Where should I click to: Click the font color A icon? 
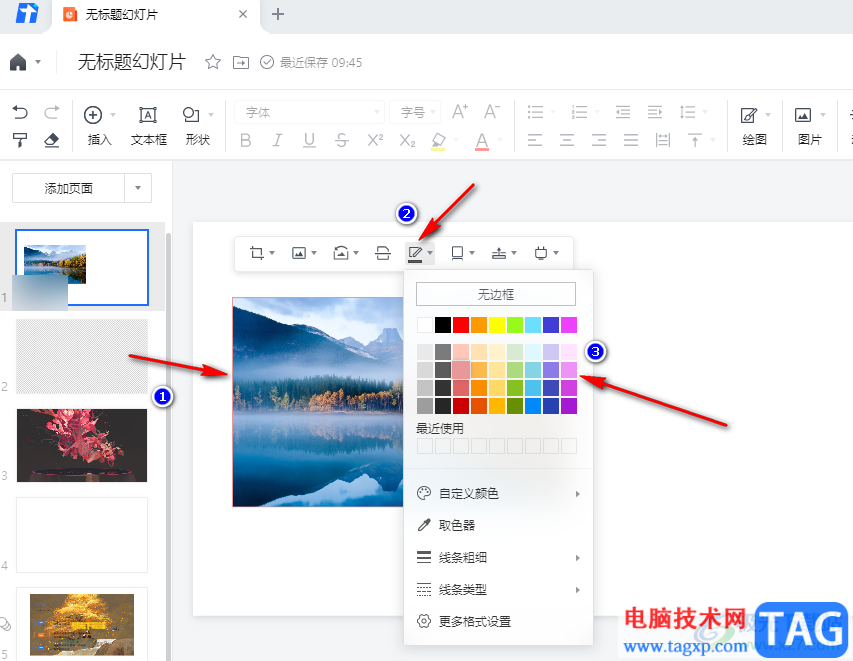click(482, 141)
